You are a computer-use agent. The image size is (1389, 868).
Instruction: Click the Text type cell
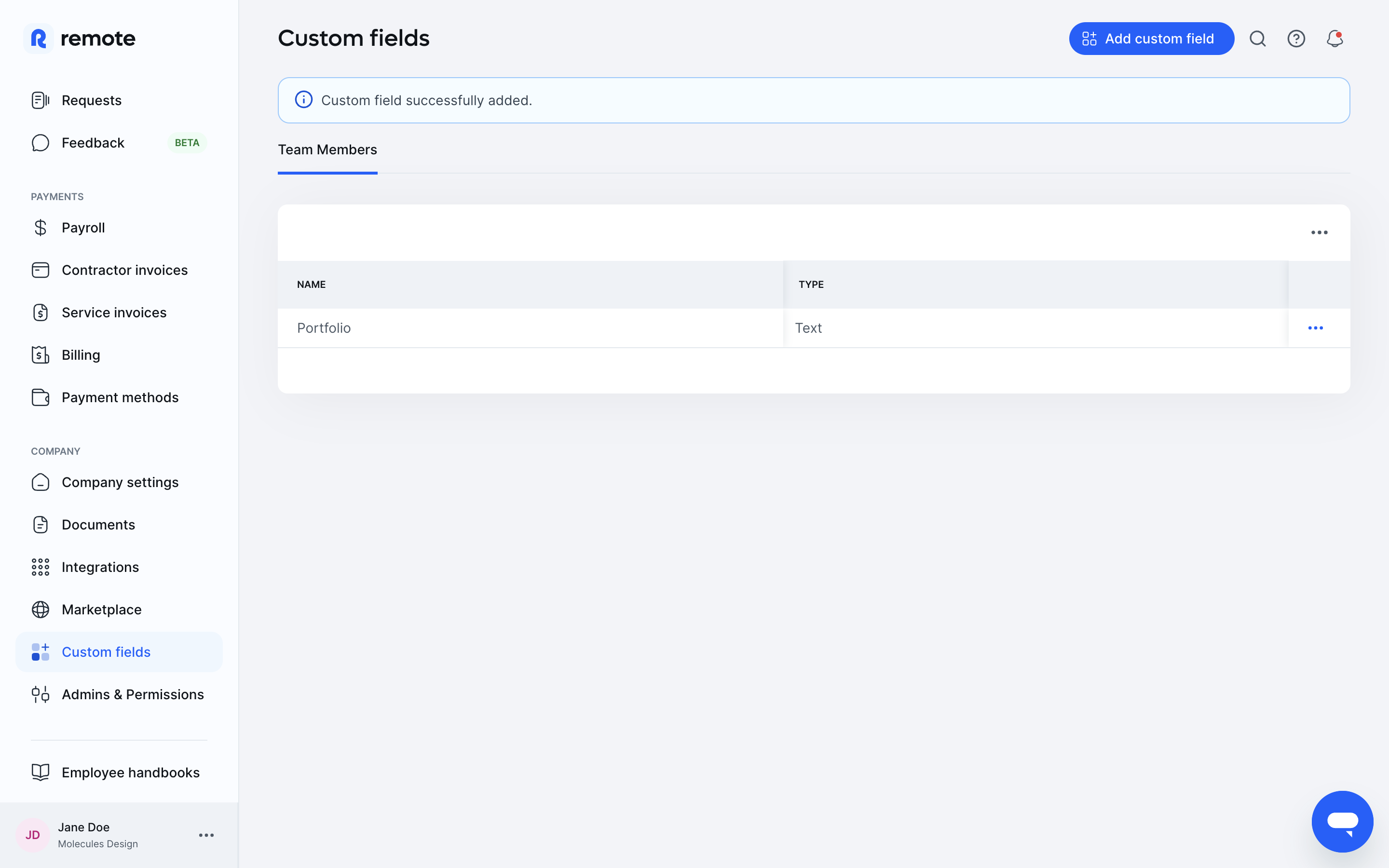tap(1036, 328)
